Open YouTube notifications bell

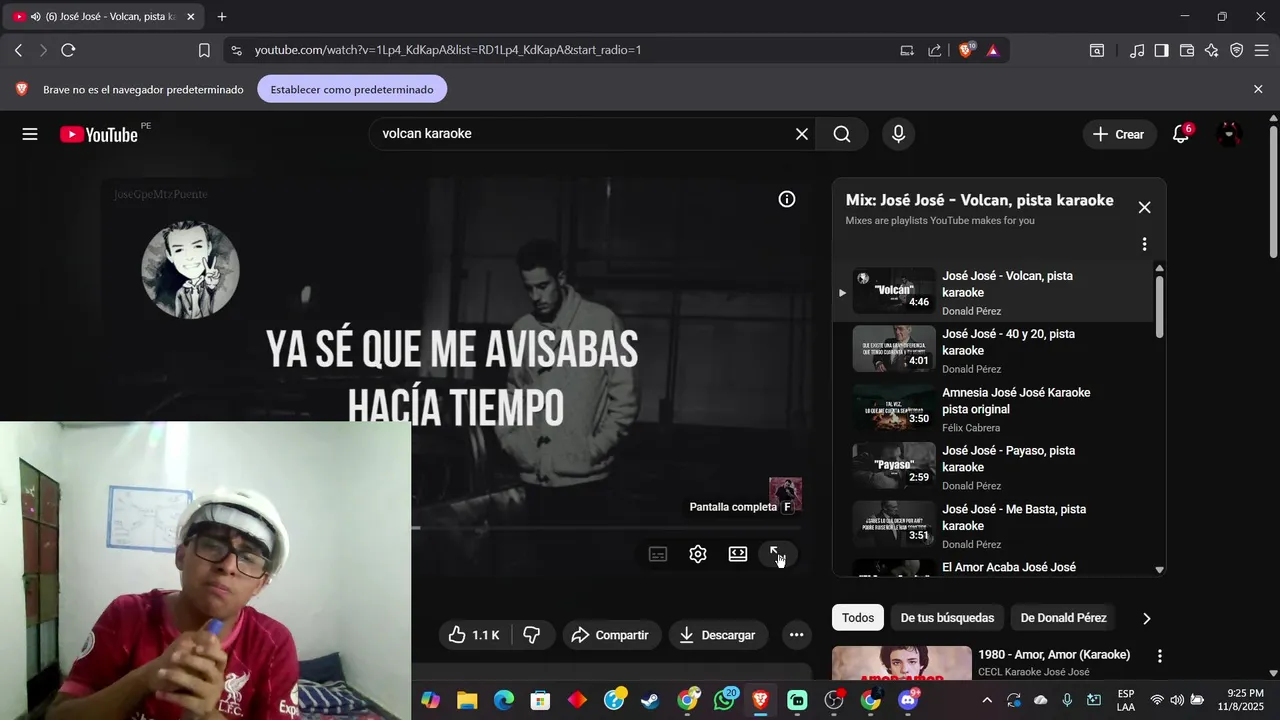pyautogui.click(x=1181, y=134)
